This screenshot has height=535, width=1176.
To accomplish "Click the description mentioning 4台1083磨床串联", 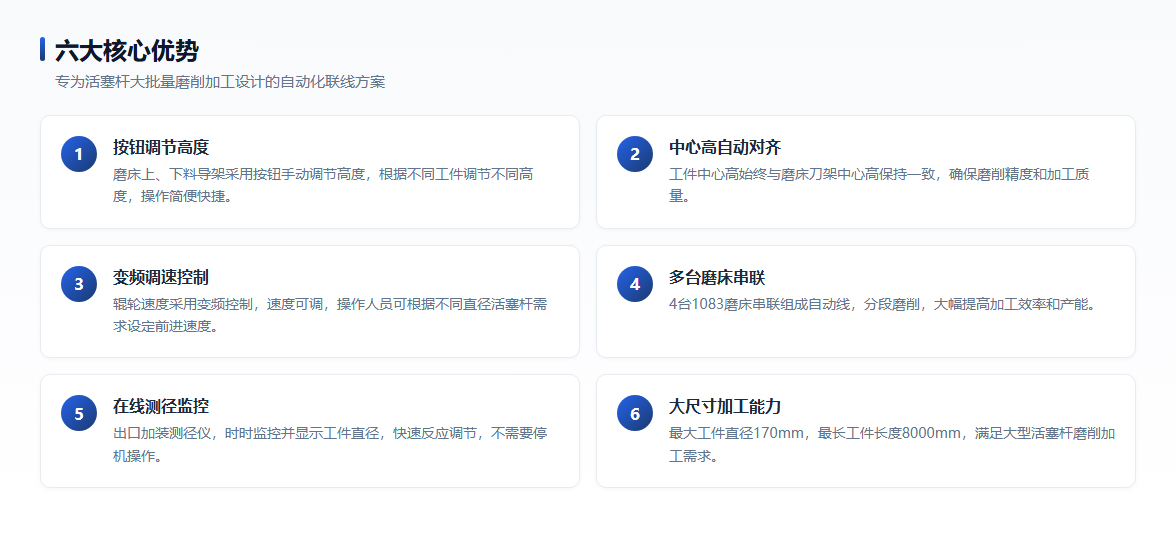I will point(883,305).
